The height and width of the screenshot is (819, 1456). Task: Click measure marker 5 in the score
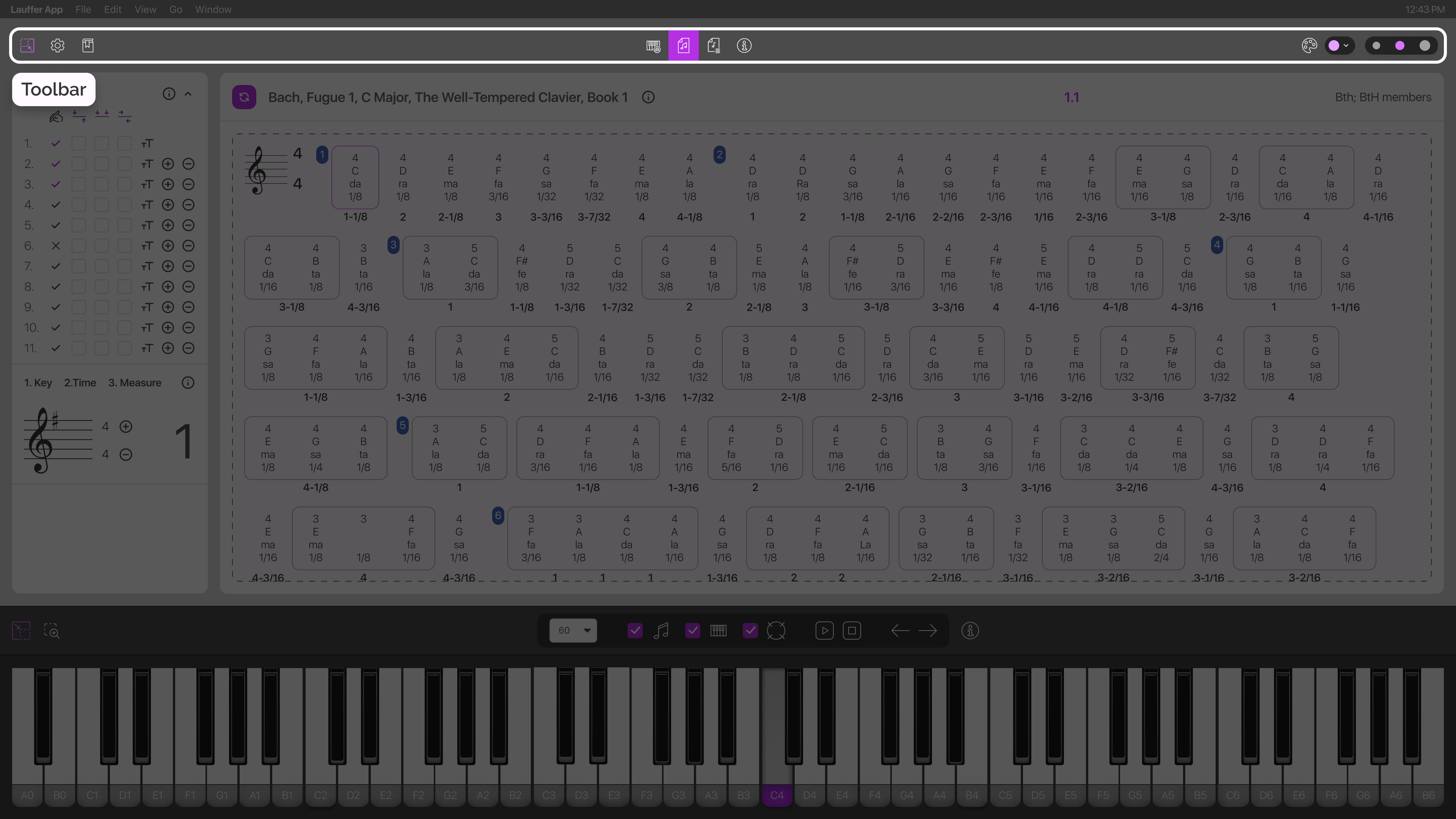coord(402,425)
